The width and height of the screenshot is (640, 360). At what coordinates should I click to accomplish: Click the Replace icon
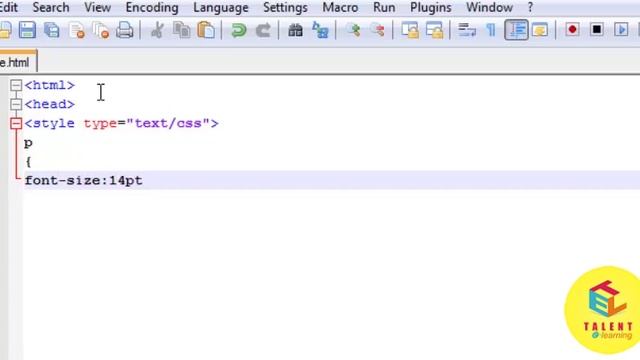click(x=320, y=30)
